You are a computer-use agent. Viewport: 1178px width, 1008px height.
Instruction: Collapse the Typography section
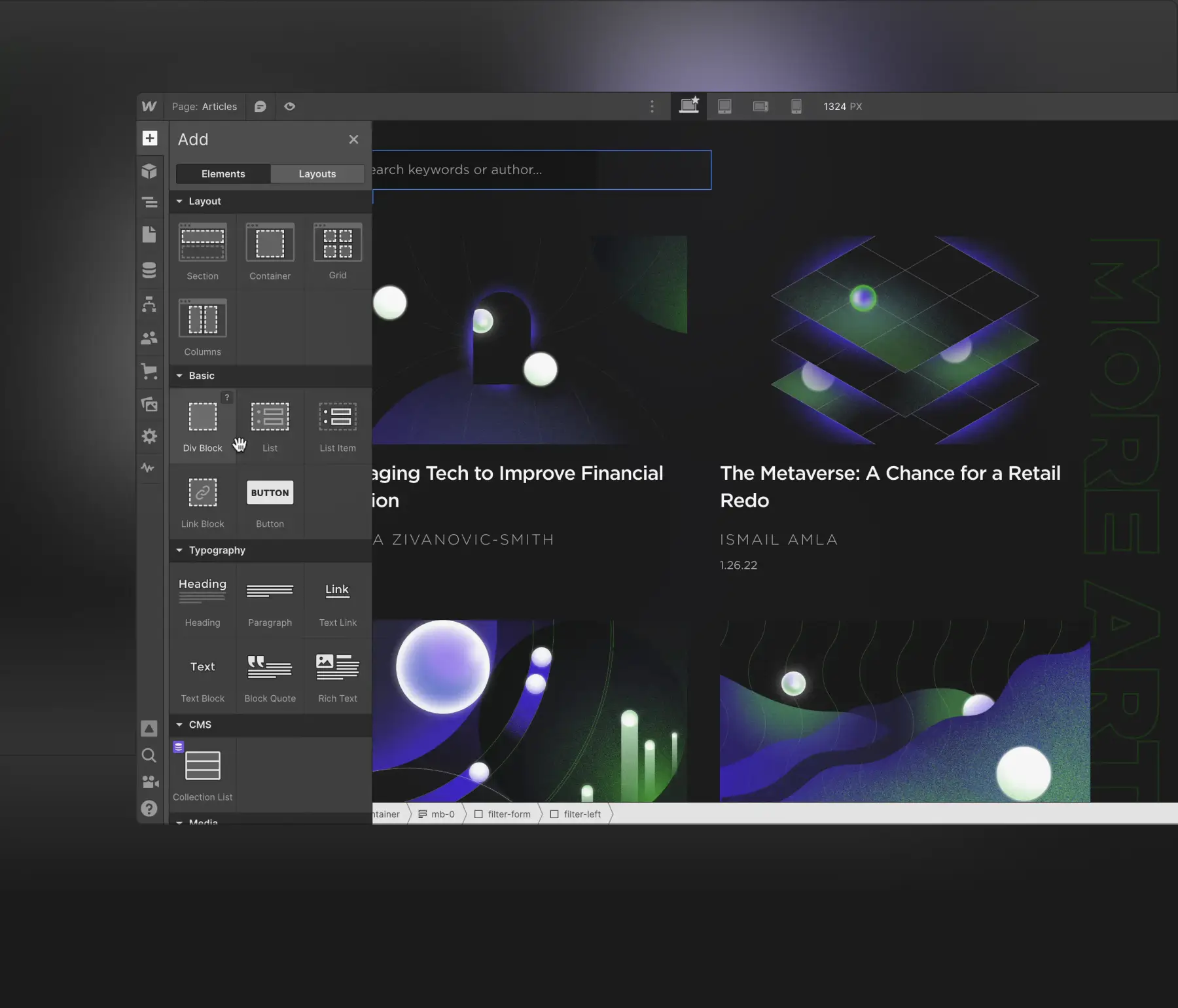pyautogui.click(x=179, y=550)
